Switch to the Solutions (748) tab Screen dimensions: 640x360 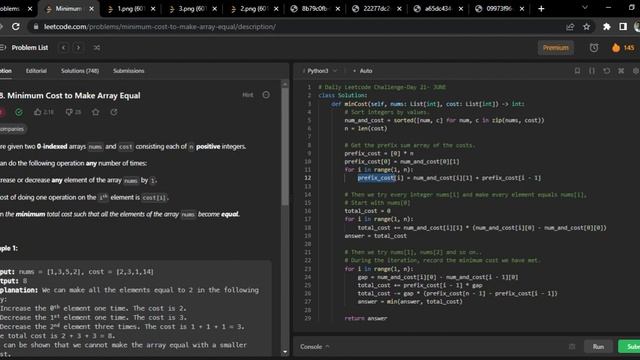pos(80,71)
